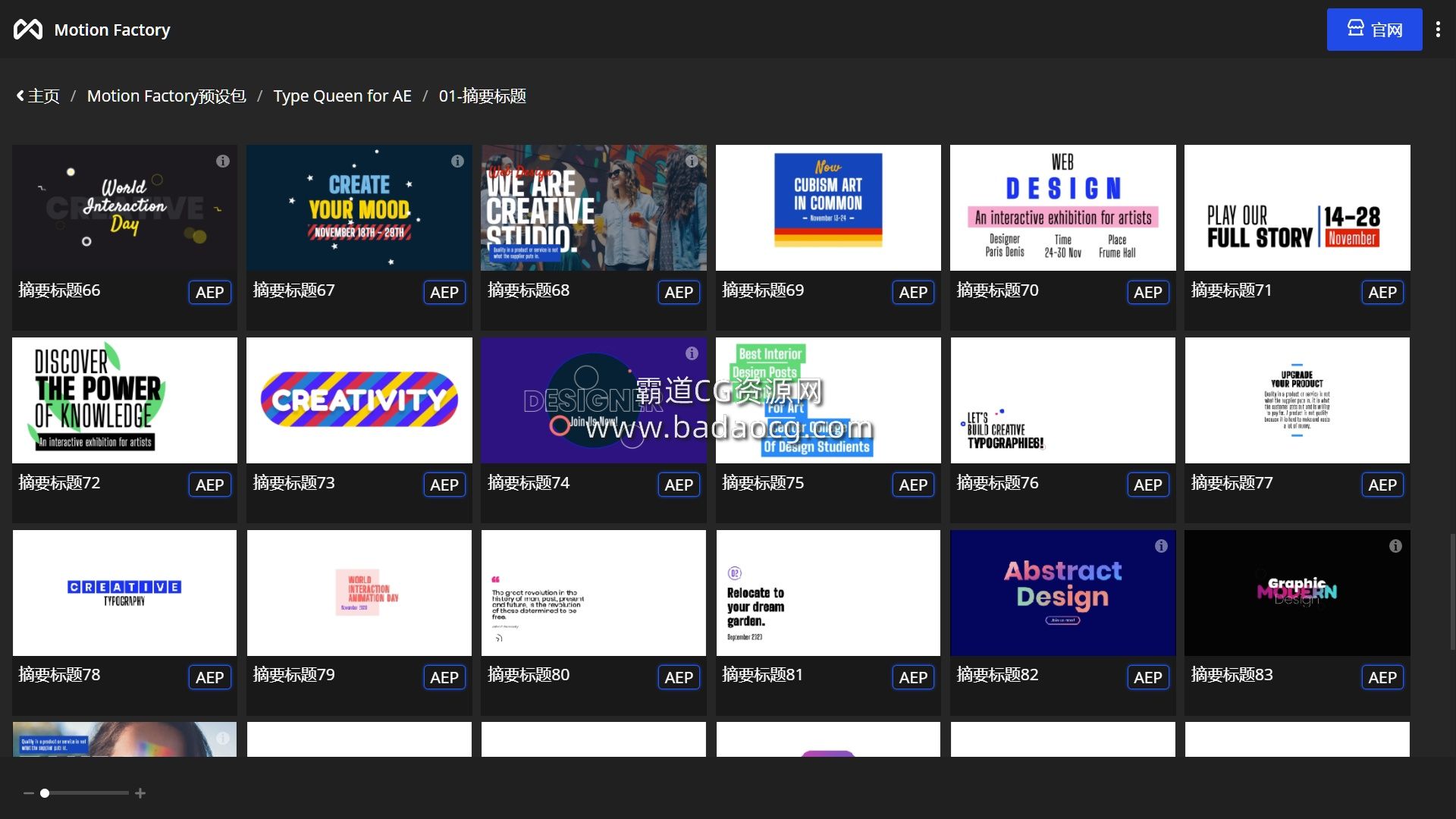Open Motion Factory预设包 breadcrumb
The image size is (1456, 819).
[166, 96]
